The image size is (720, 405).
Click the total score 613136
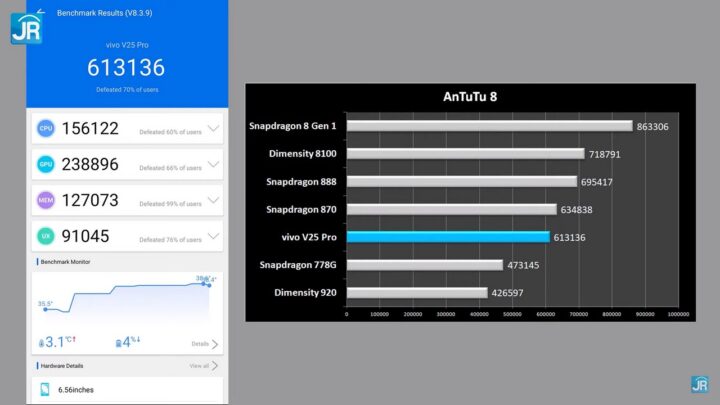click(126, 68)
